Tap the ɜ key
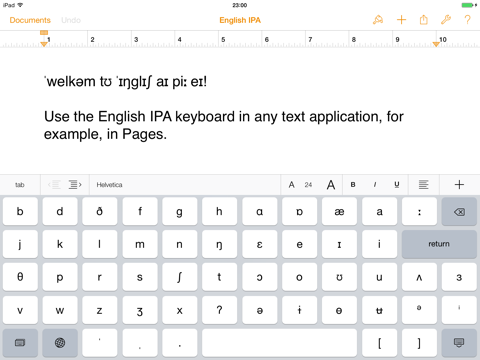480x360 pixels. point(459,277)
